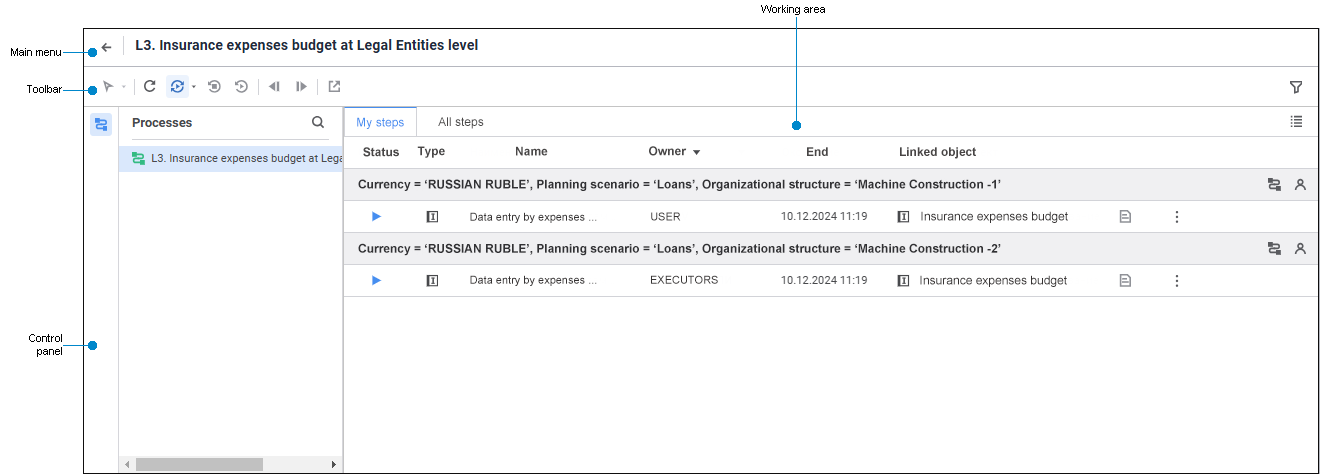The width and height of the screenshot is (1327, 474).
Task: Open the list view settings icon
Action: click(1296, 121)
